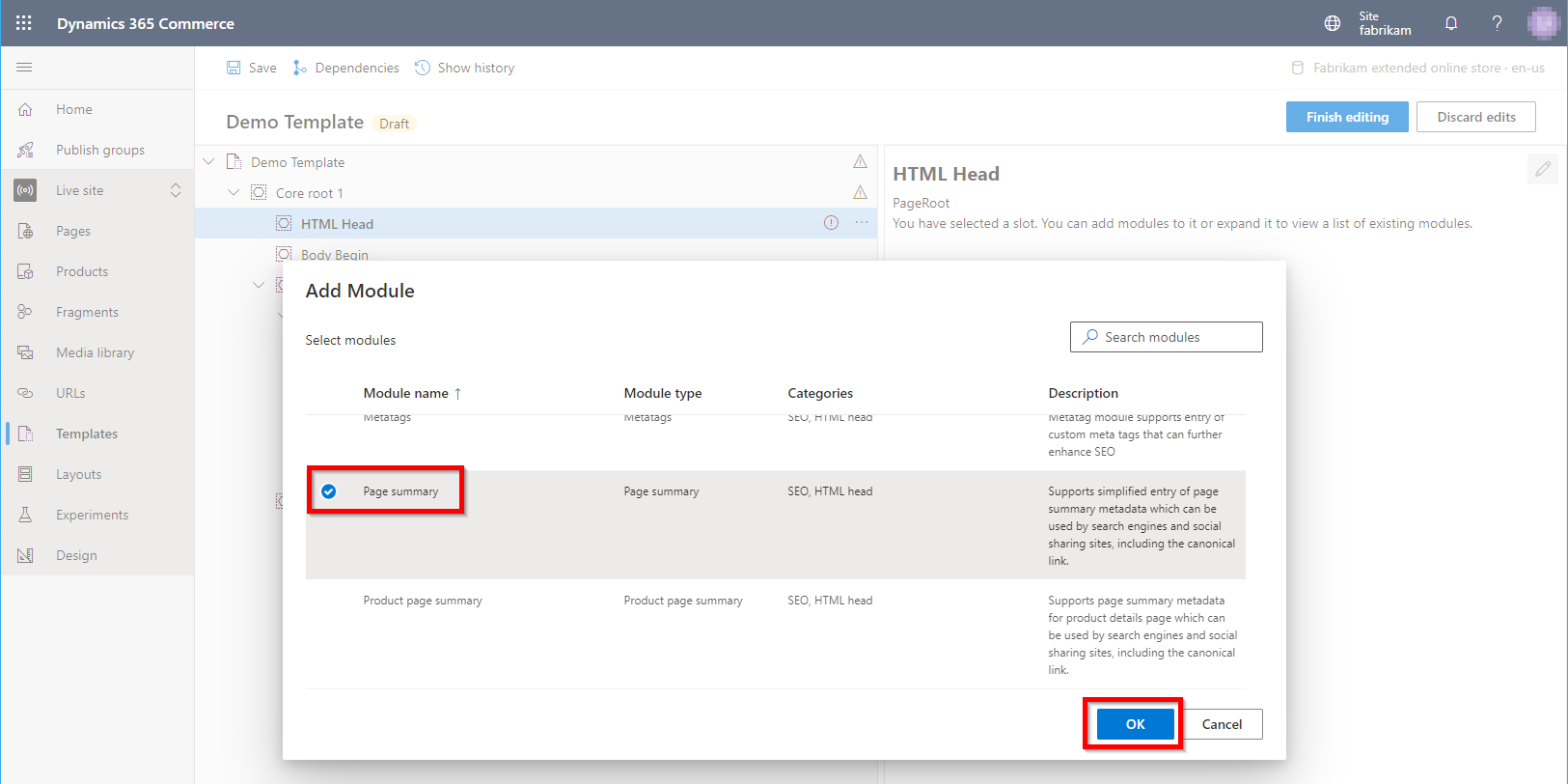Click Finish editing button
The image size is (1568, 784).
pos(1347,117)
